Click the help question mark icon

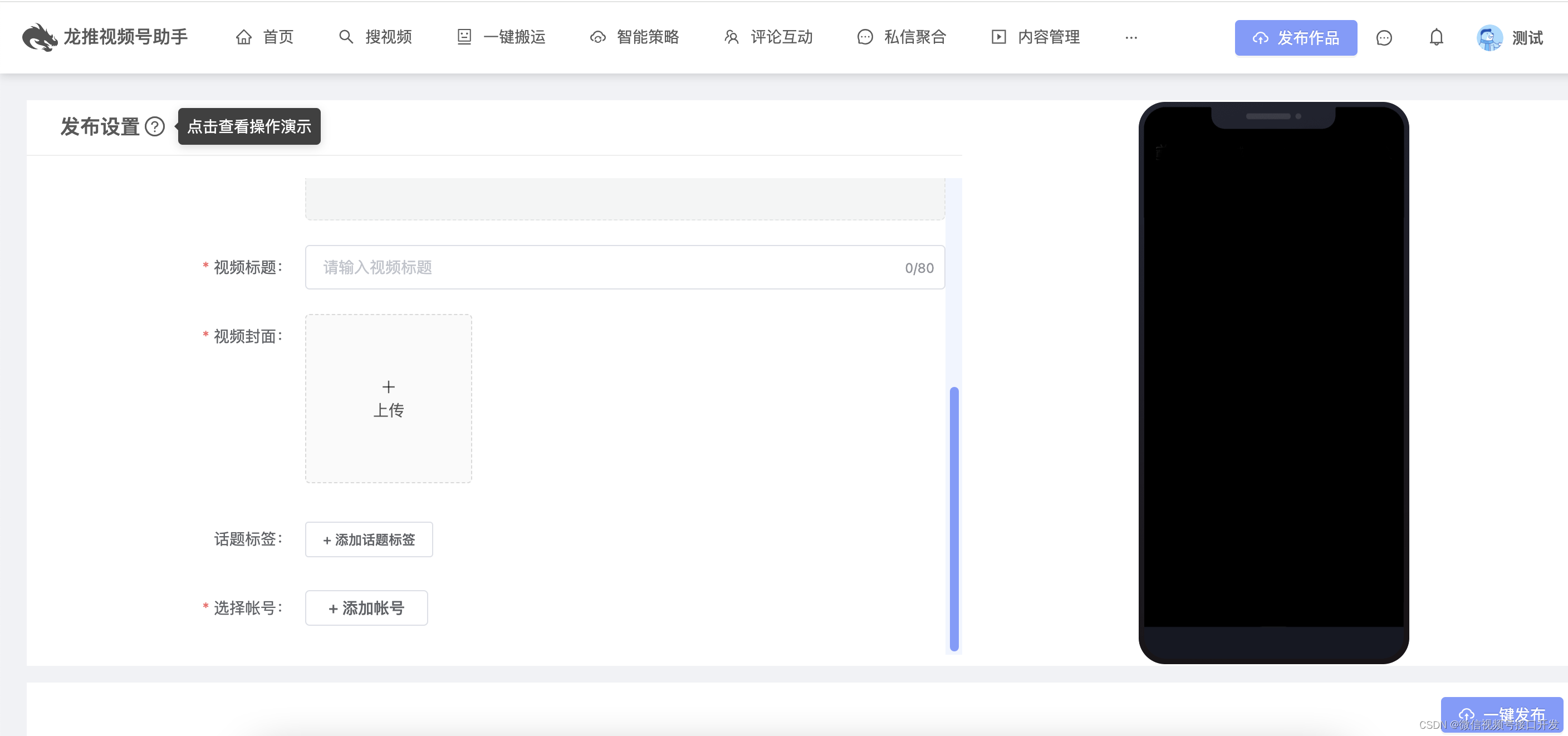155,126
